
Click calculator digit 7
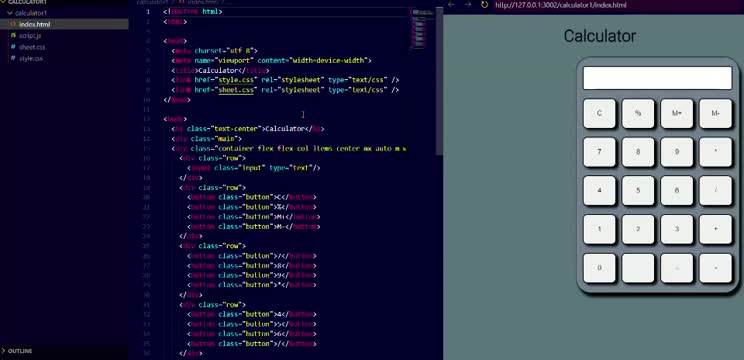(x=599, y=152)
